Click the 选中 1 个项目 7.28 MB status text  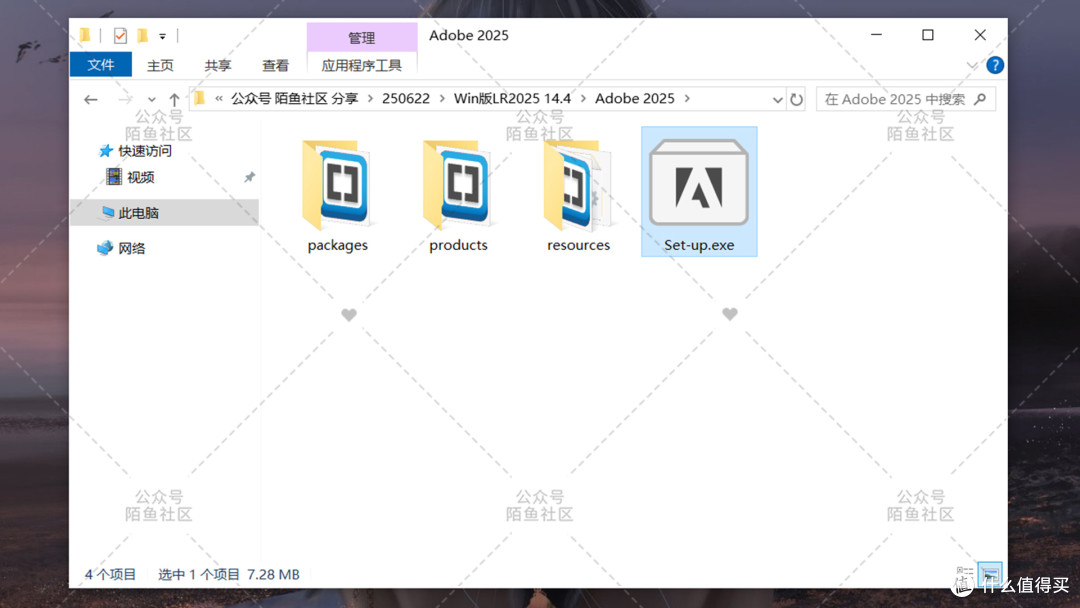coord(229,574)
